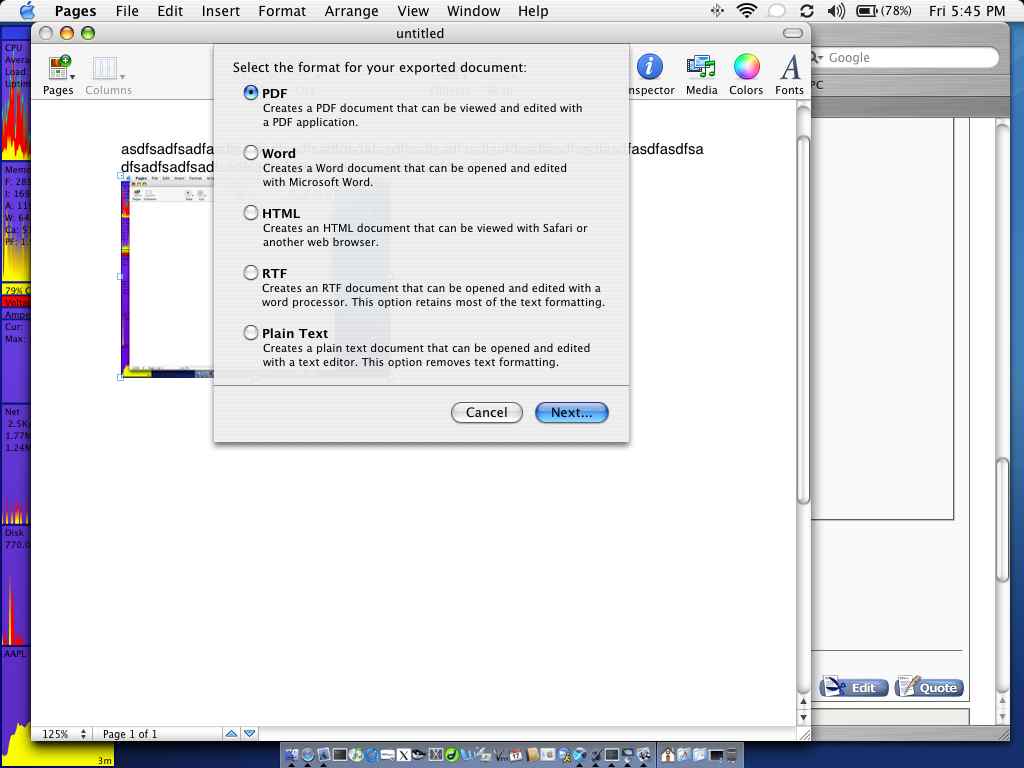This screenshot has width=1024, height=768.
Task: Click the Finder icon in the Dock
Action: (x=291, y=755)
